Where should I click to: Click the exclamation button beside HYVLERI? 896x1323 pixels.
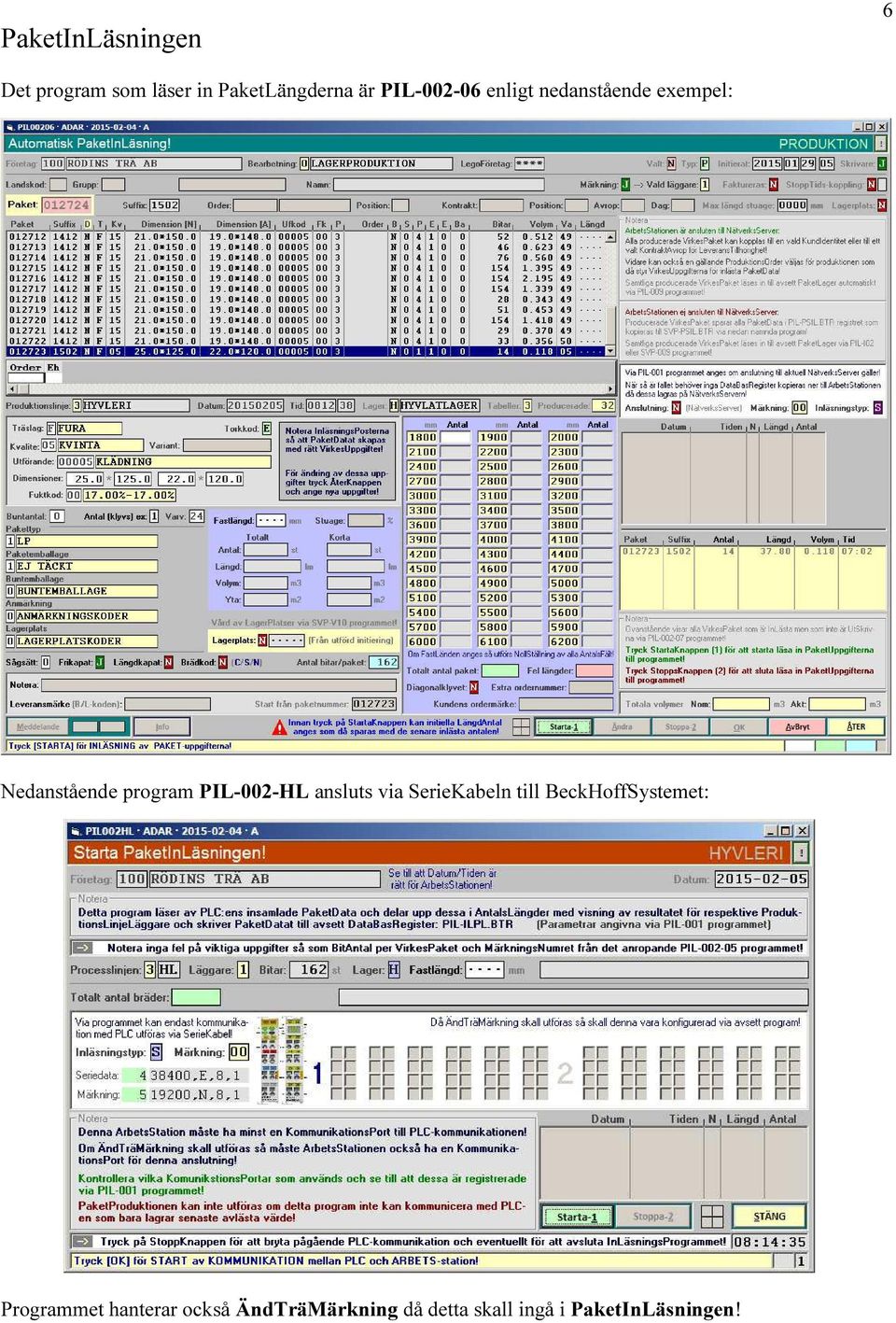coord(801,852)
